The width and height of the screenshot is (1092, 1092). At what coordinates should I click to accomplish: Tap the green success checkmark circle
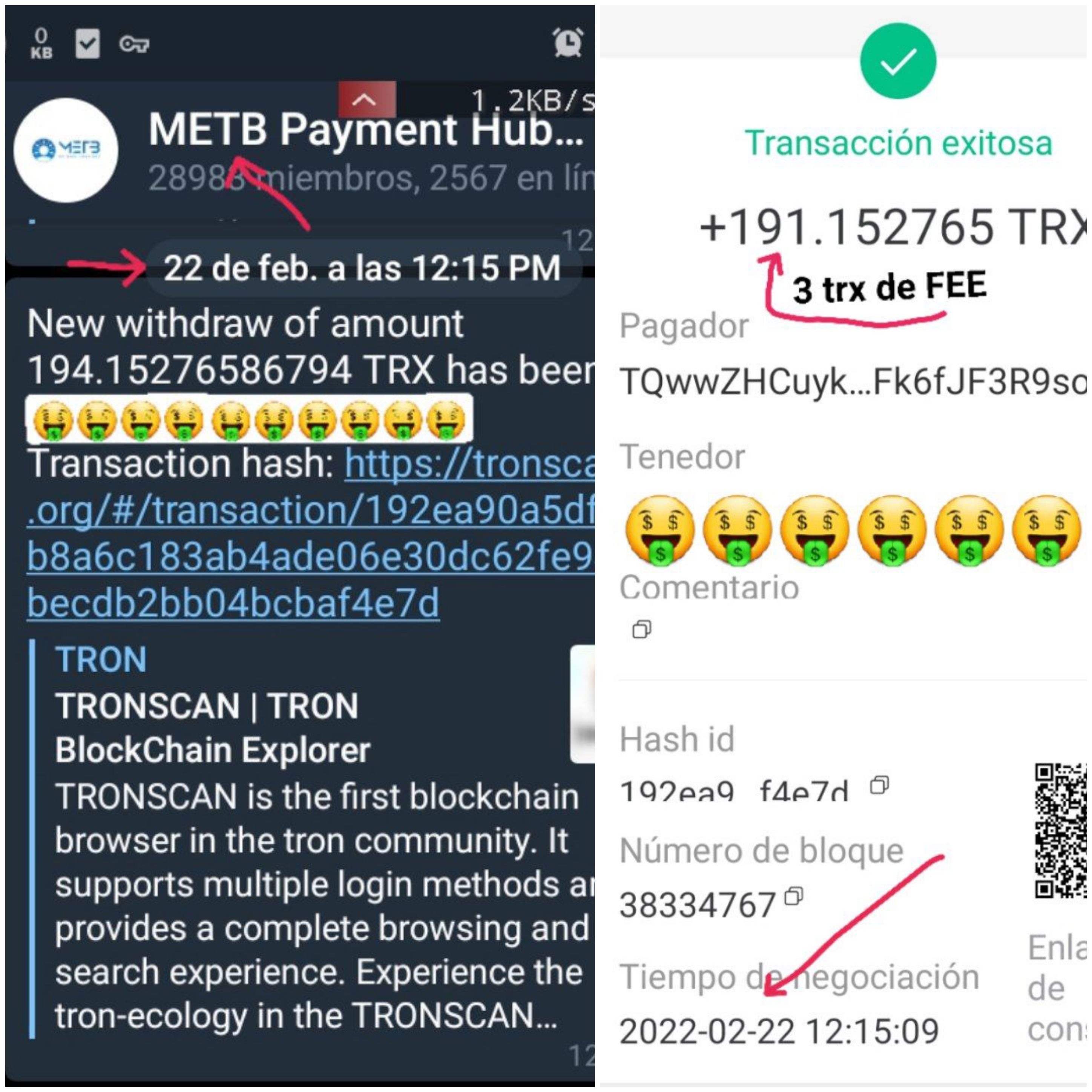(898, 61)
